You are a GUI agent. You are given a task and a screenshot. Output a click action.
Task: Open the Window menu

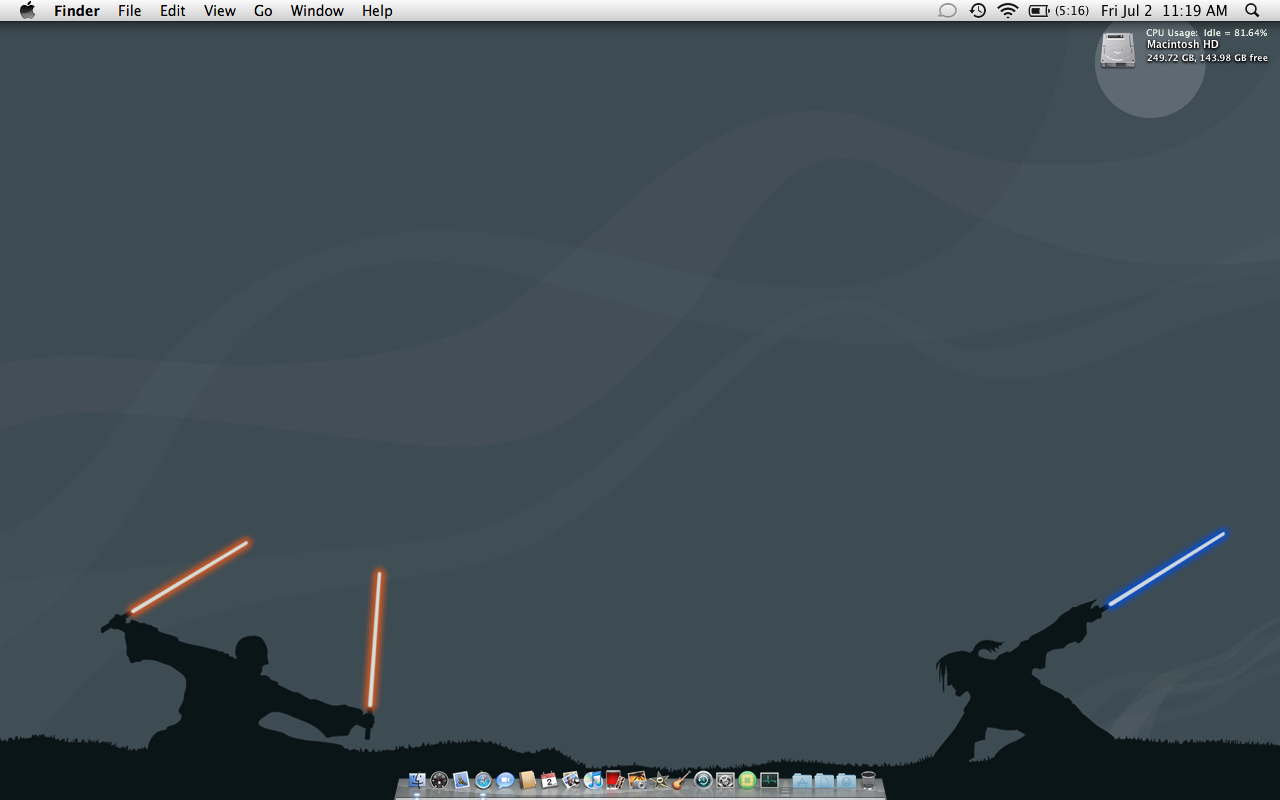coord(317,11)
